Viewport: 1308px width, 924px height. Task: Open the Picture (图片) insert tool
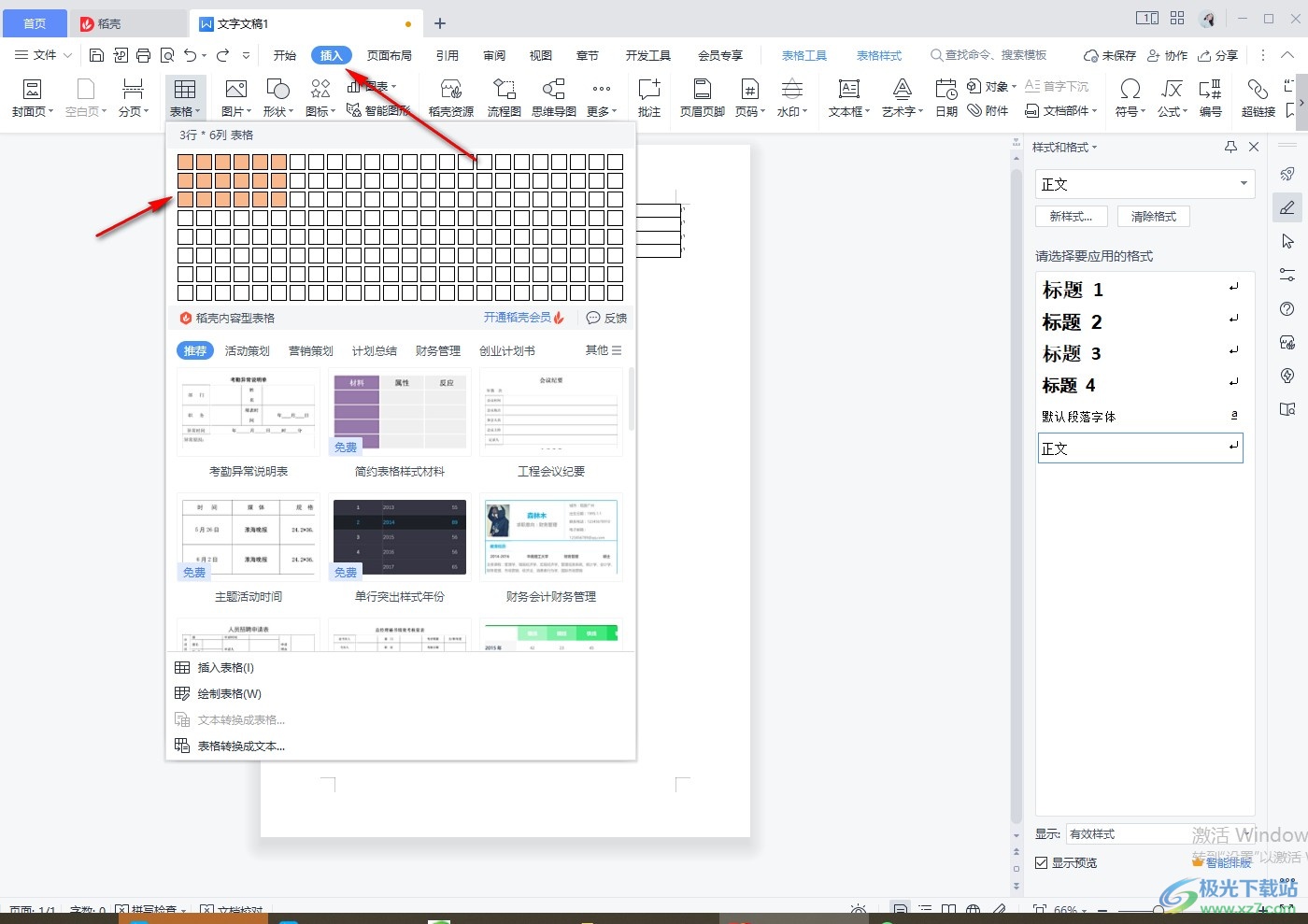[236, 98]
